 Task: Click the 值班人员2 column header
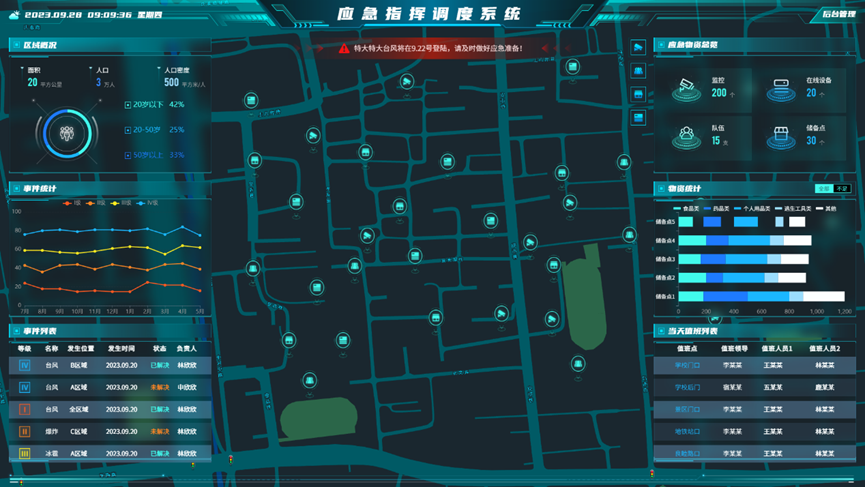825,349
